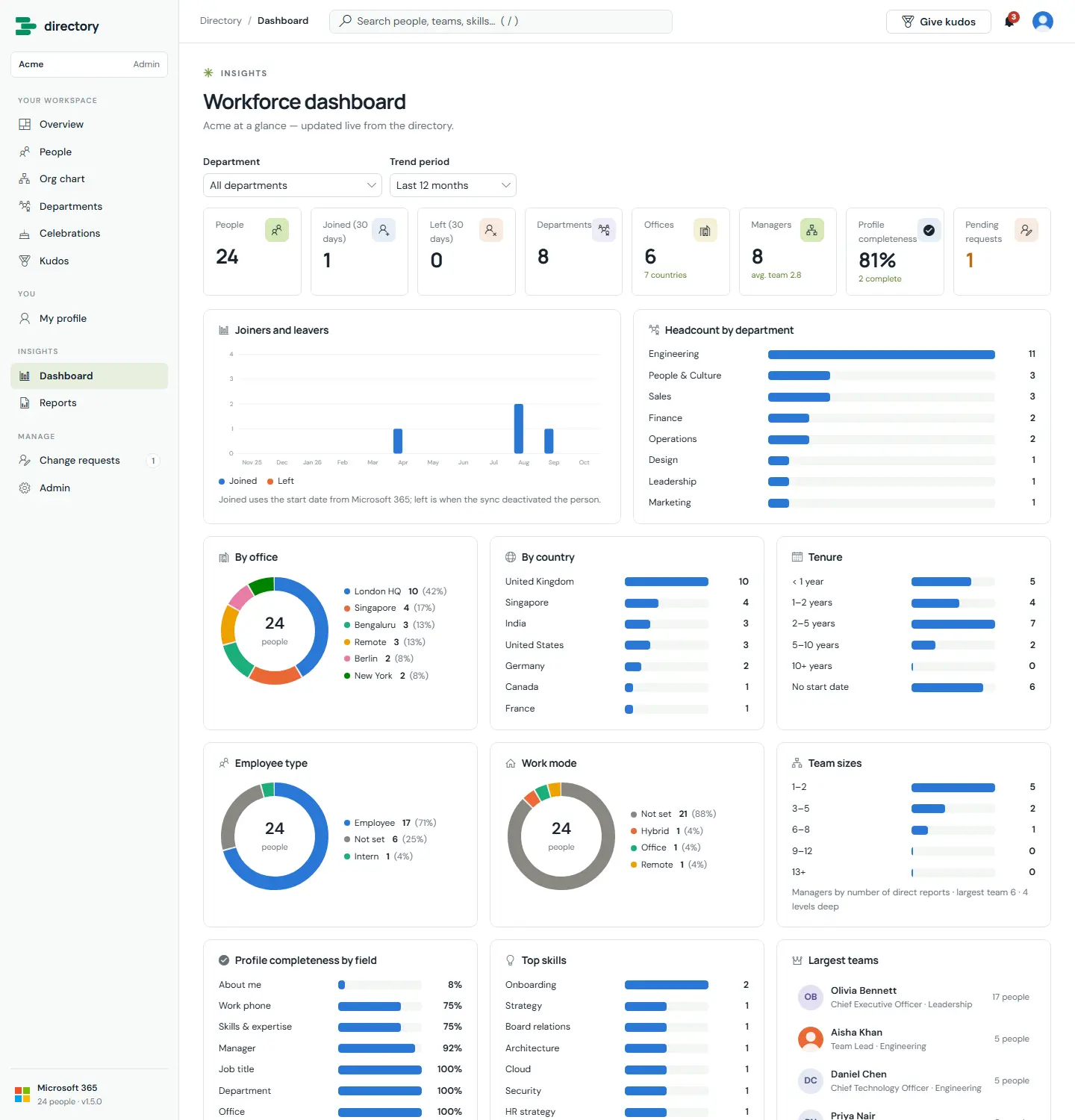The image size is (1075, 1120).
Task: Click the Left (30 days) card icon
Action: pyautogui.click(x=491, y=230)
